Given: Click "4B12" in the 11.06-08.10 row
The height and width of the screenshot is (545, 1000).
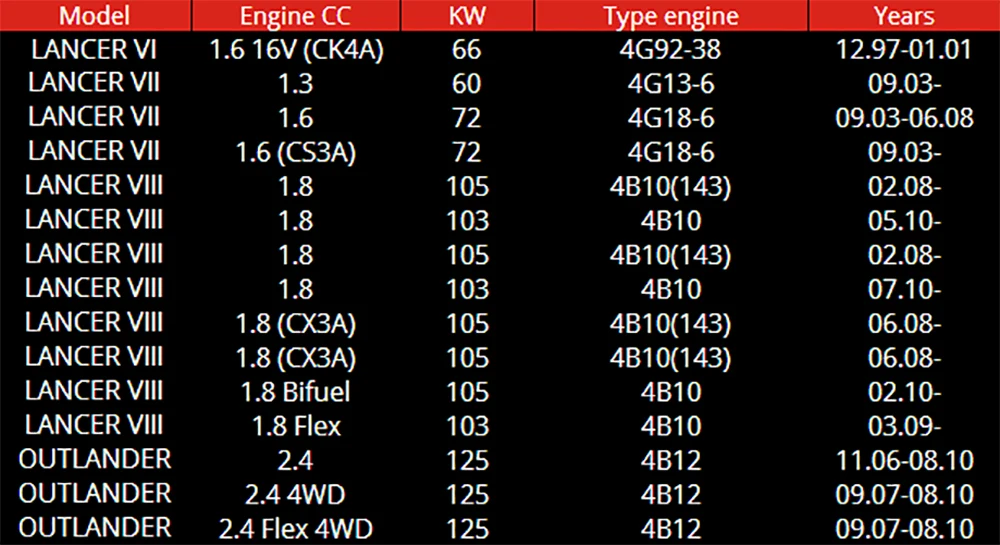Looking at the screenshot, I should pos(671,460).
